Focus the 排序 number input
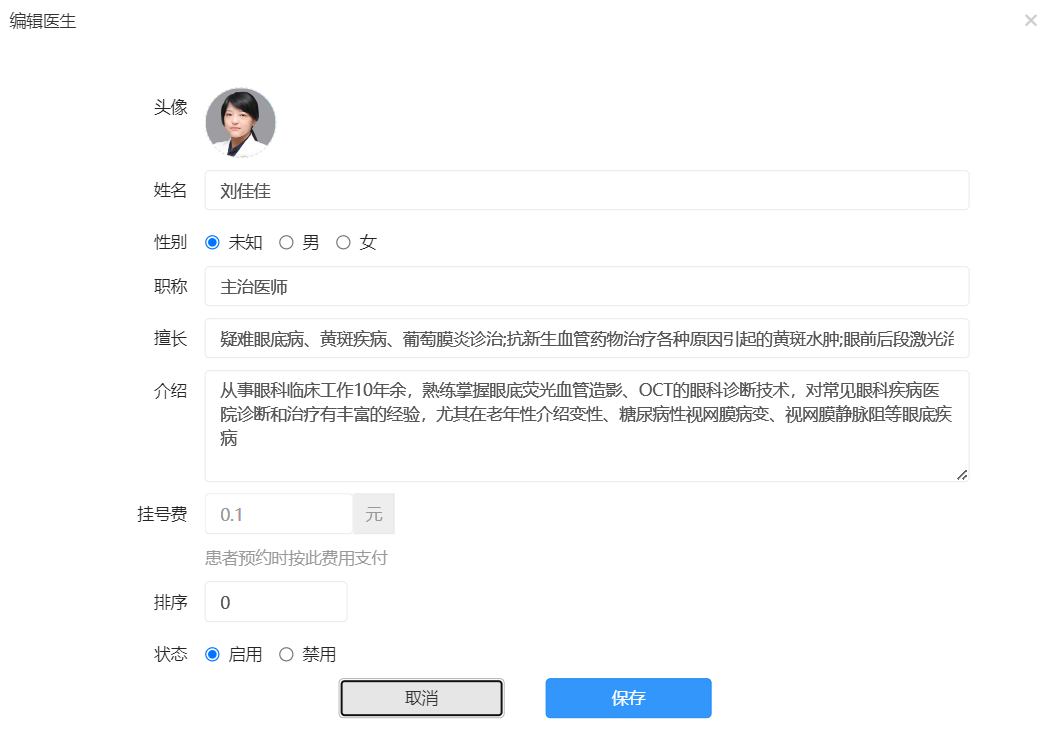The image size is (1054, 739). (276, 602)
